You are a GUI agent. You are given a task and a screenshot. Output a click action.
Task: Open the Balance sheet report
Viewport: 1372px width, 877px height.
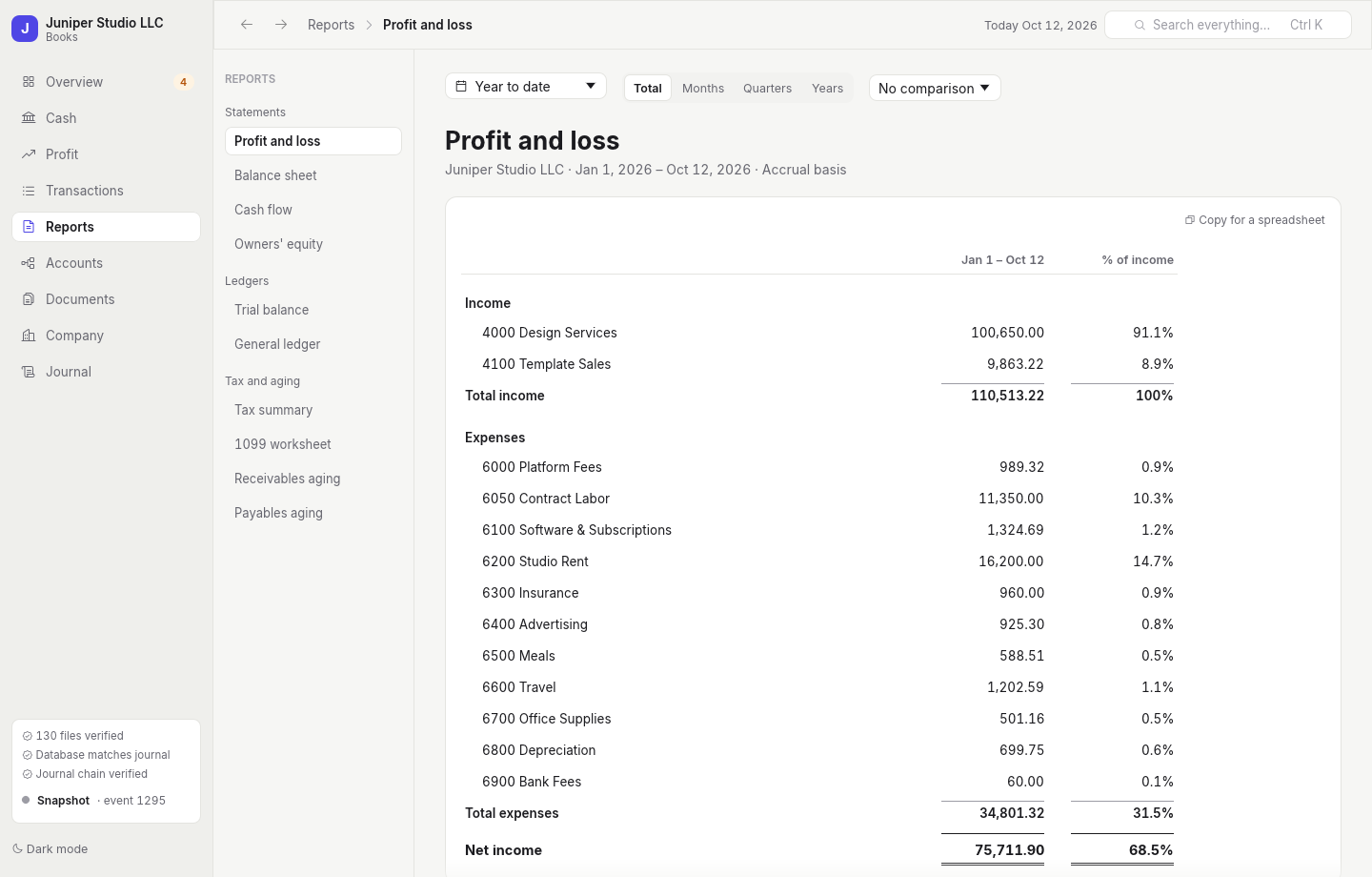click(313, 175)
